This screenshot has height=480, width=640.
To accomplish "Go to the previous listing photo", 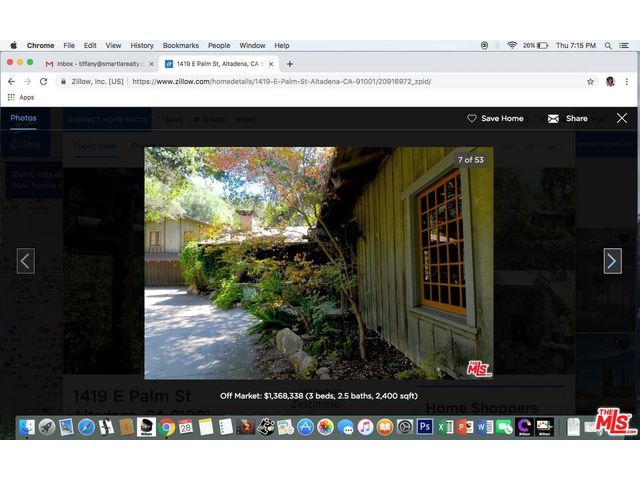I will coord(26,261).
